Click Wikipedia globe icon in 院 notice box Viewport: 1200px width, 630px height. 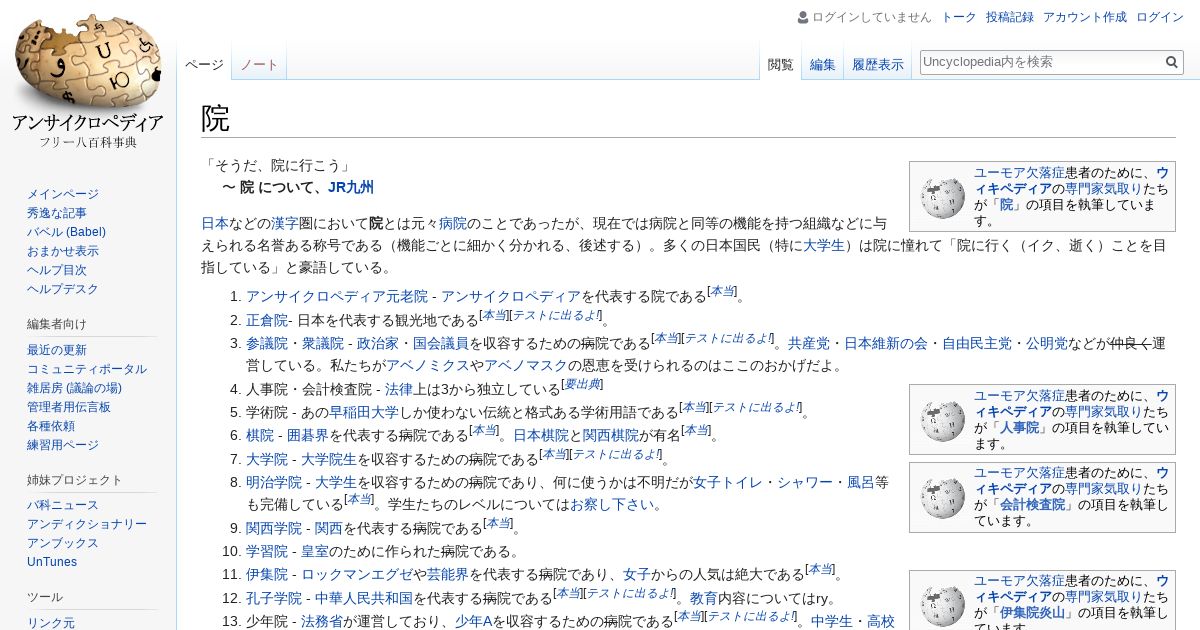click(x=943, y=197)
